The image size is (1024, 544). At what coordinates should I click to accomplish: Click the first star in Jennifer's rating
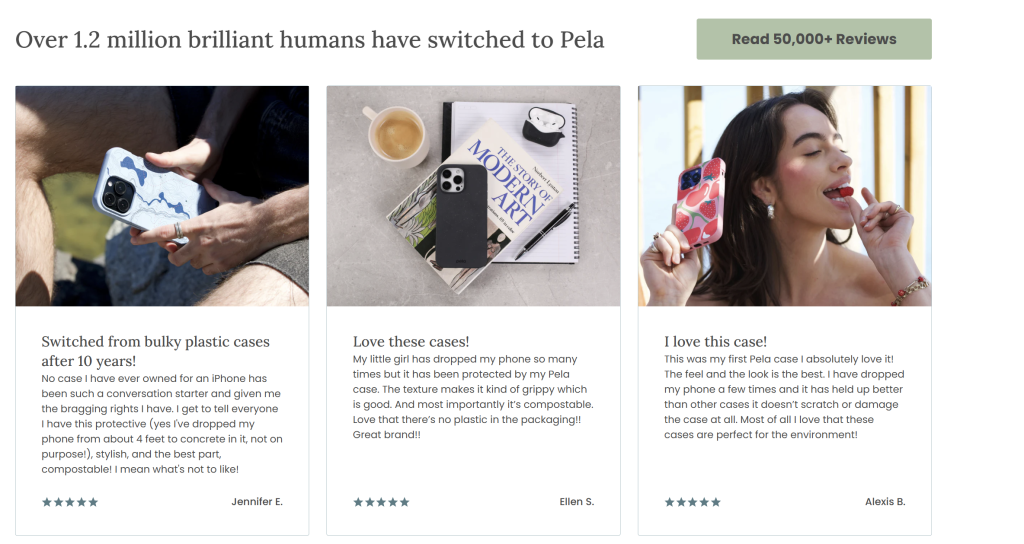tap(47, 502)
